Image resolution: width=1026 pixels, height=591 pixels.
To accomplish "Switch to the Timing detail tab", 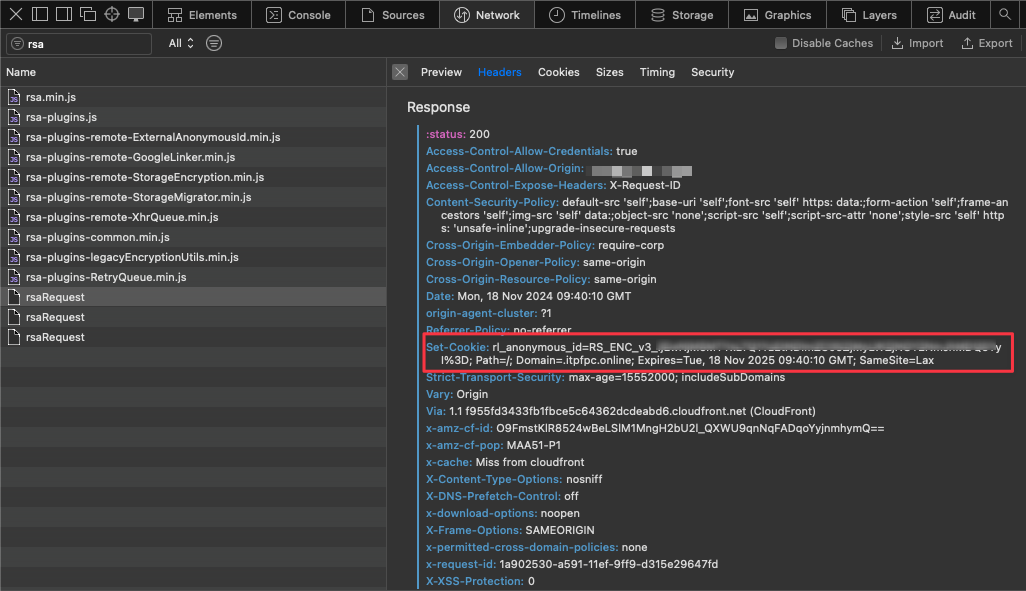I will pyautogui.click(x=657, y=72).
